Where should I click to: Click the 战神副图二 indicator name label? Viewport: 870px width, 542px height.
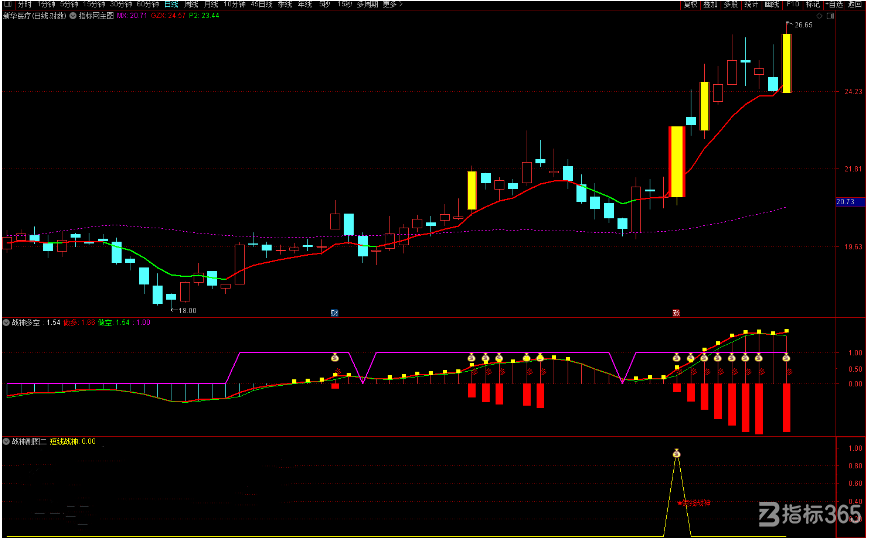[29, 442]
